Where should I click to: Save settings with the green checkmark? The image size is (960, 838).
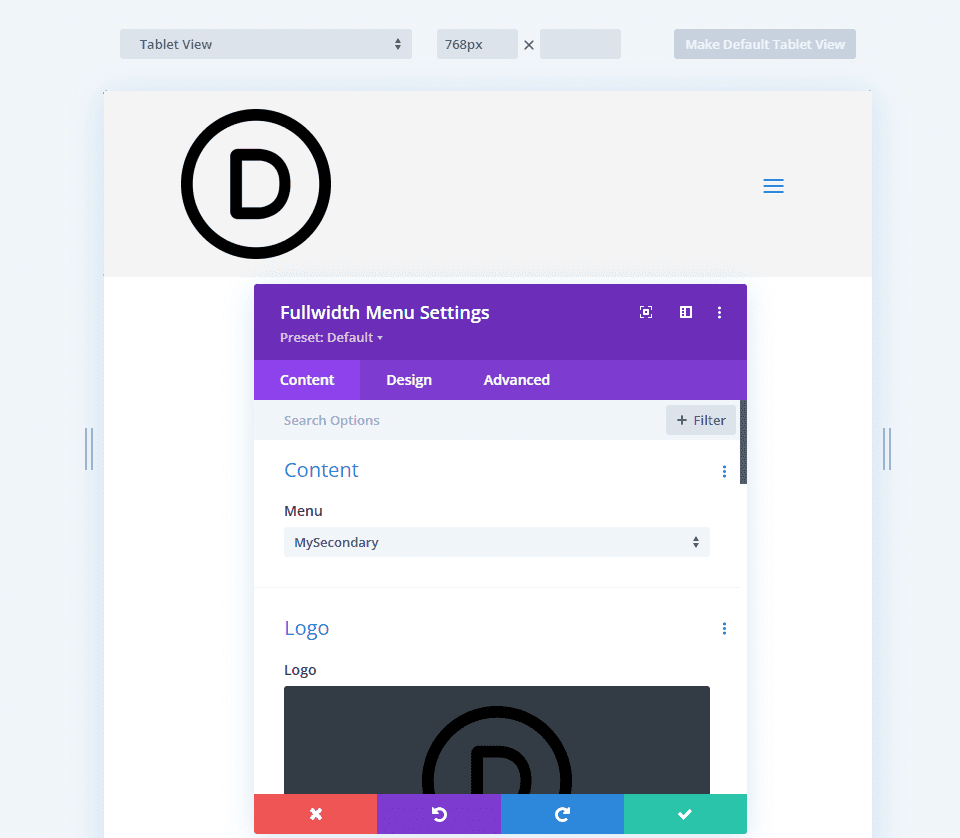685,813
